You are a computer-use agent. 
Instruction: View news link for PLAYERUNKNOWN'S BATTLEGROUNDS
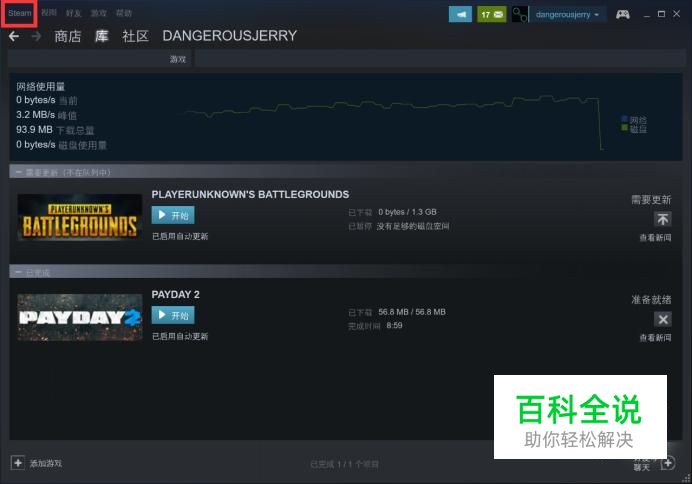pyautogui.click(x=655, y=238)
